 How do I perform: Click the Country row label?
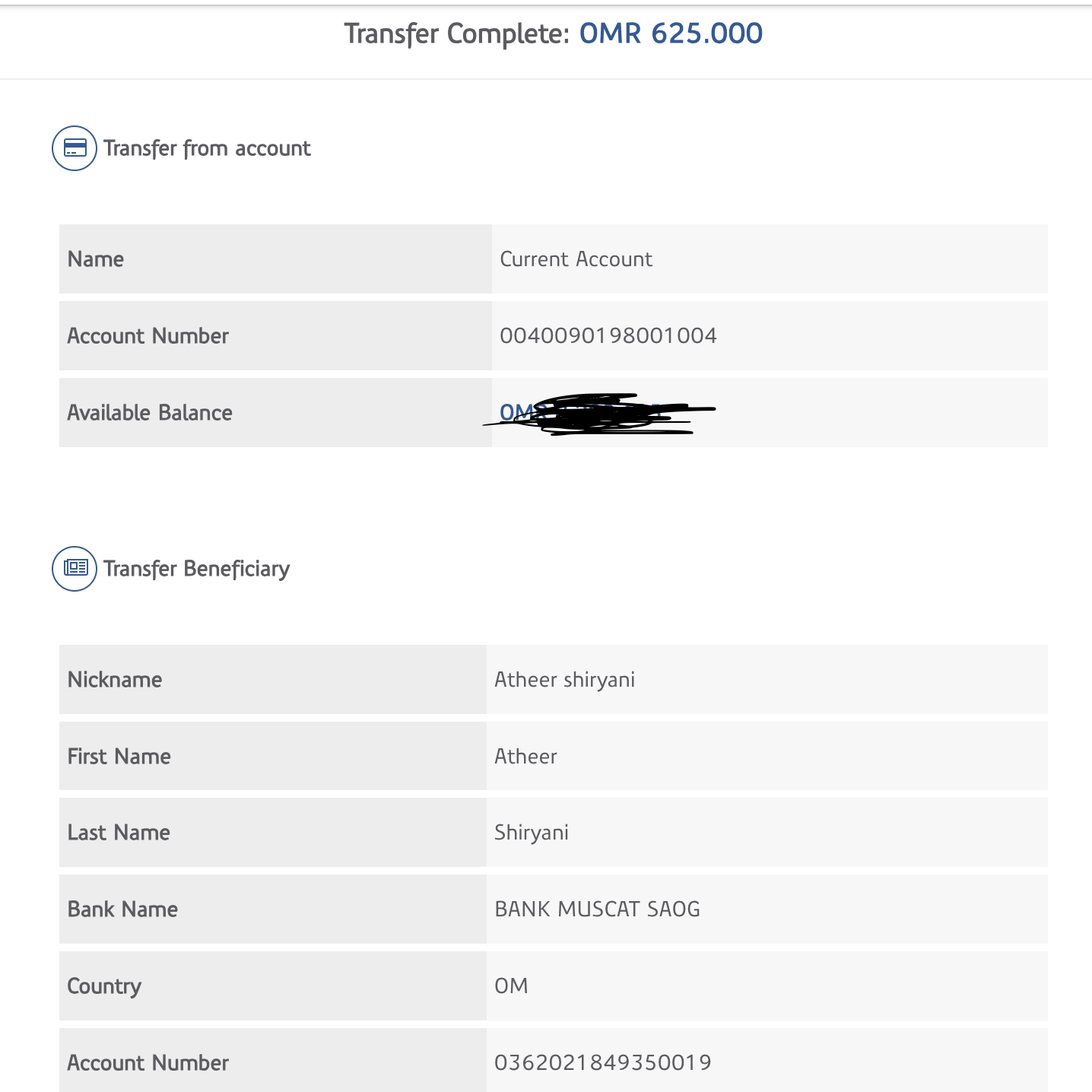[104, 986]
